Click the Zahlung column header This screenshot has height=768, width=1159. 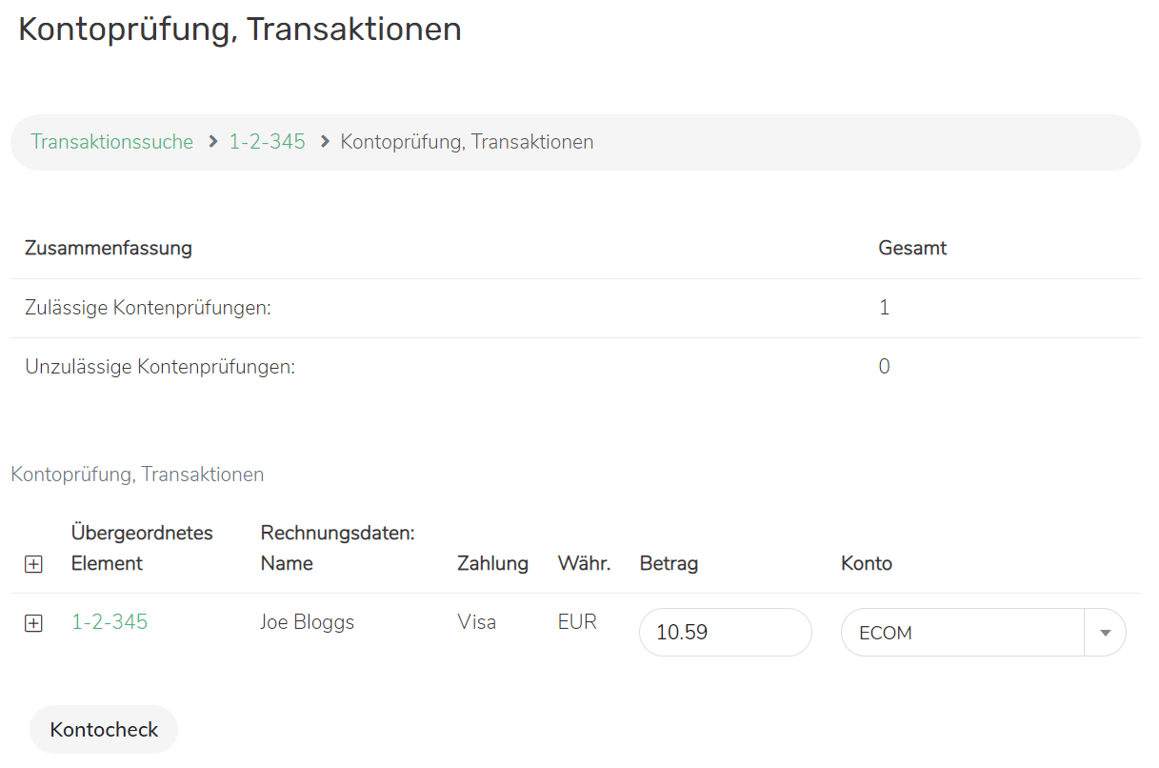pos(492,563)
